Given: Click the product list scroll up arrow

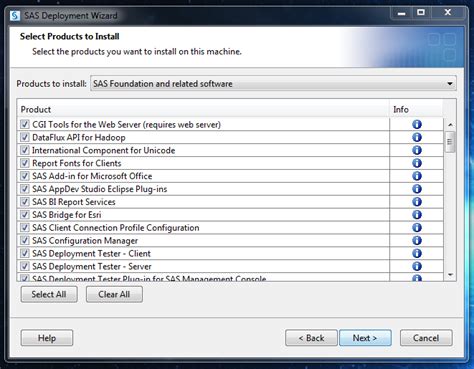Looking at the screenshot, I should pos(450,125).
